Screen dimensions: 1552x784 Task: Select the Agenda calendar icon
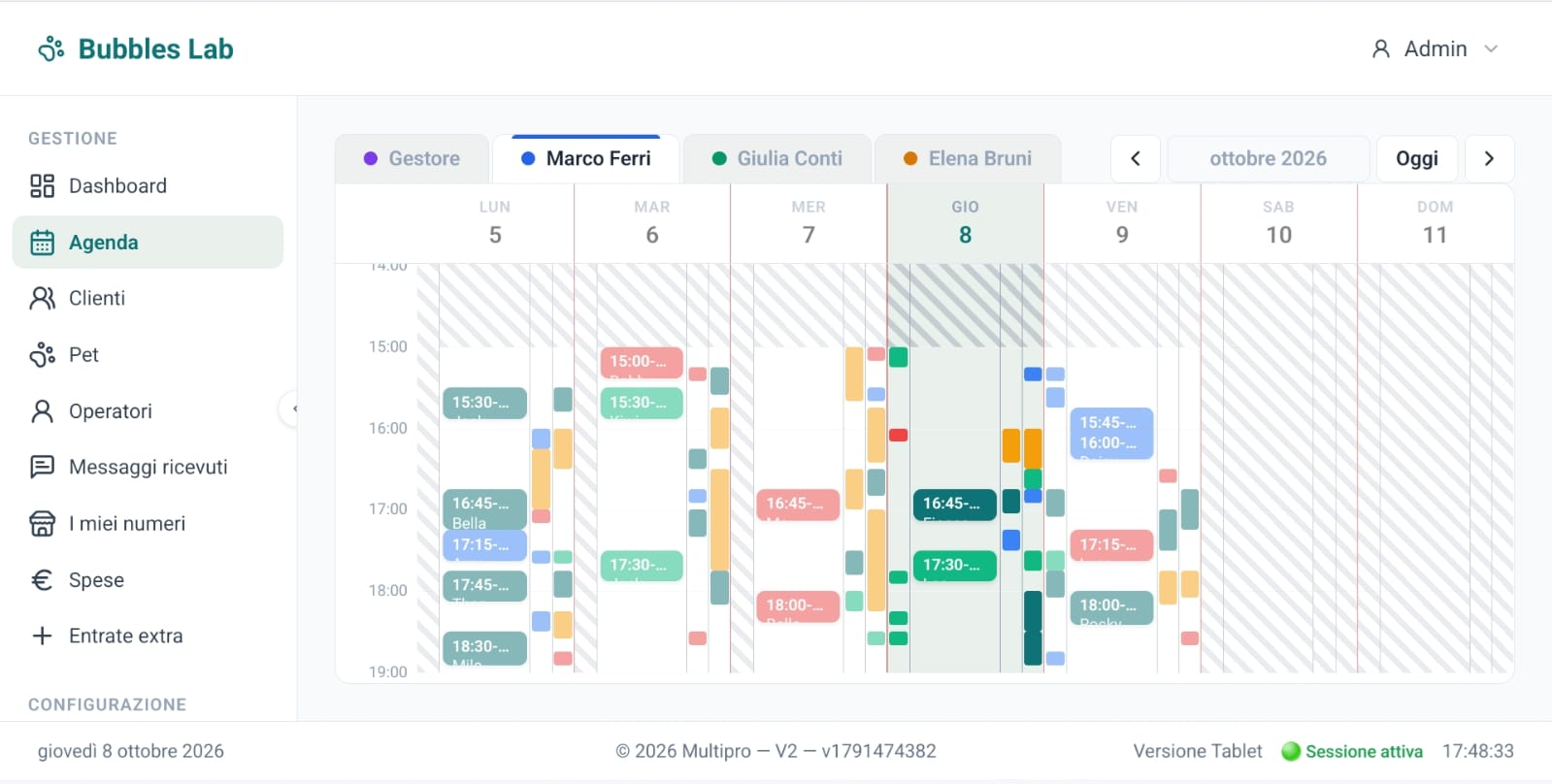(42, 243)
